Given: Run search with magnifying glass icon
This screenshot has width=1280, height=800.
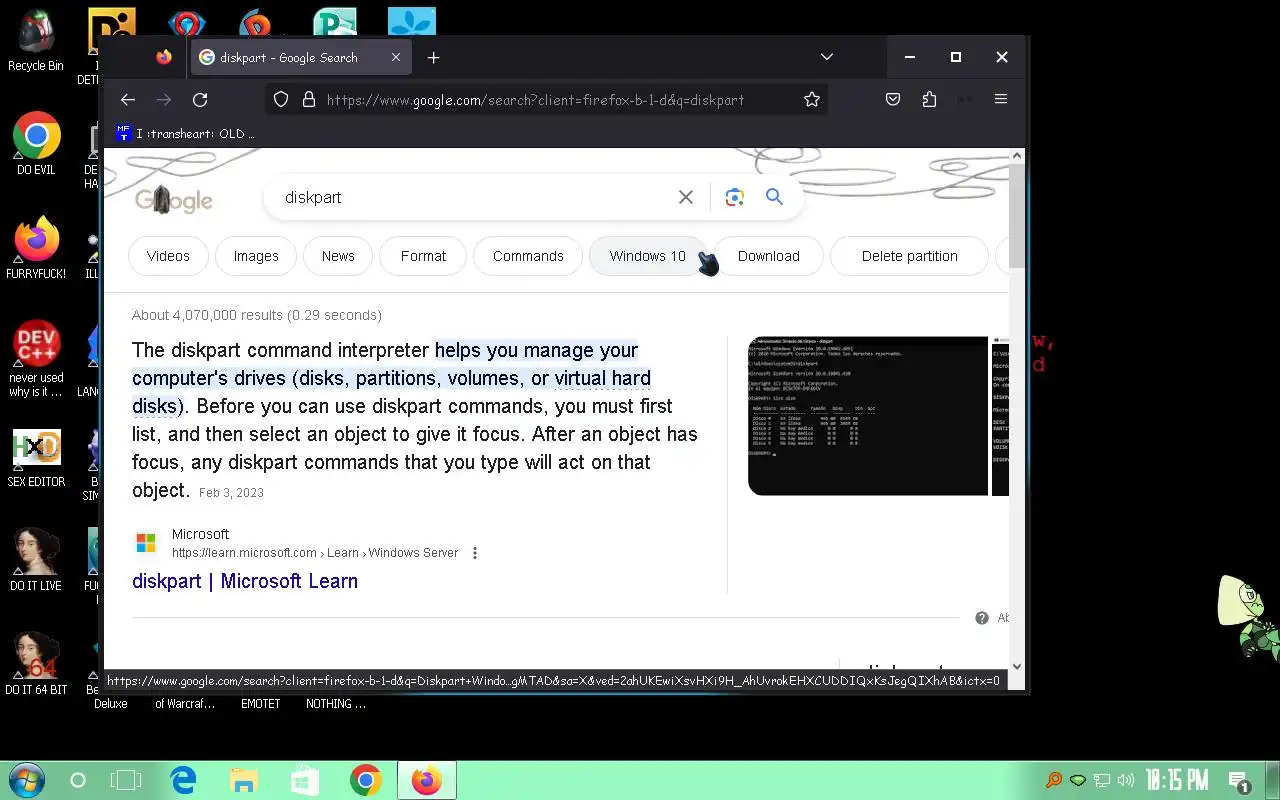Looking at the screenshot, I should coord(774,197).
